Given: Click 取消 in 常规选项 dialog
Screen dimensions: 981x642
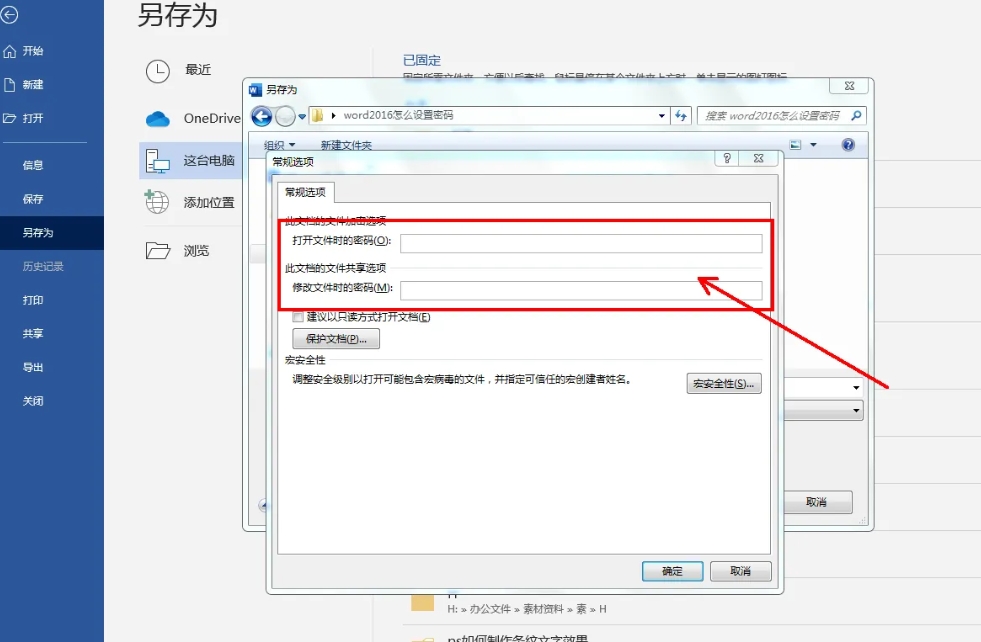Looking at the screenshot, I should (741, 571).
